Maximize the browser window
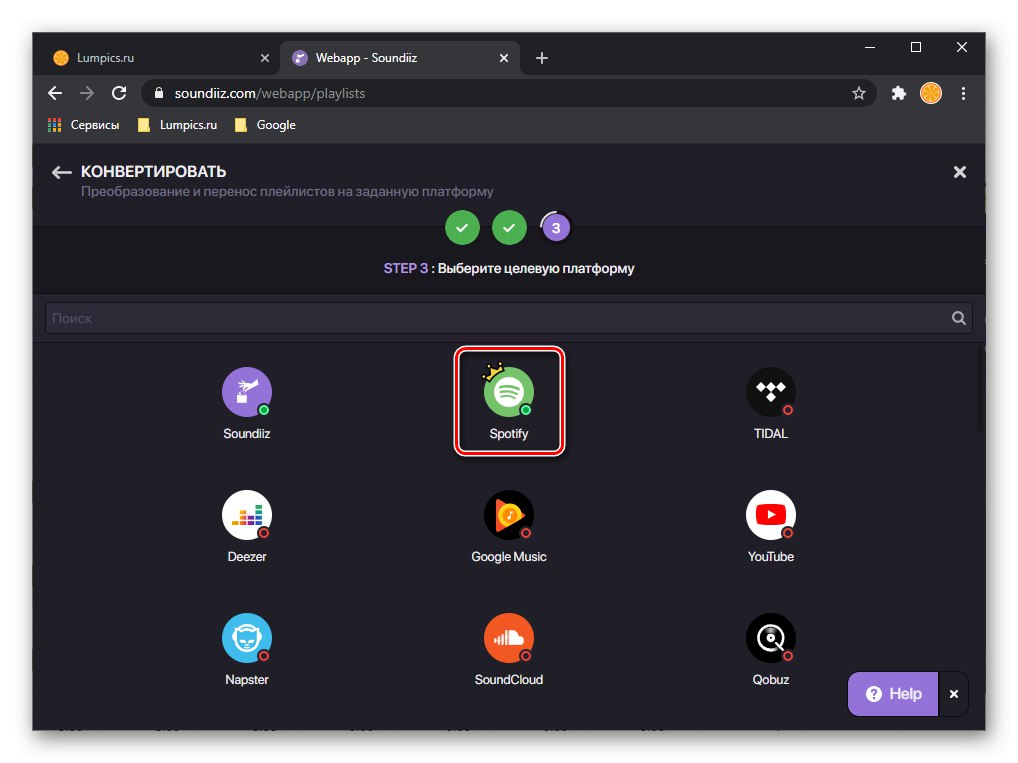The height and width of the screenshot is (763, 1018). [916, 47]
